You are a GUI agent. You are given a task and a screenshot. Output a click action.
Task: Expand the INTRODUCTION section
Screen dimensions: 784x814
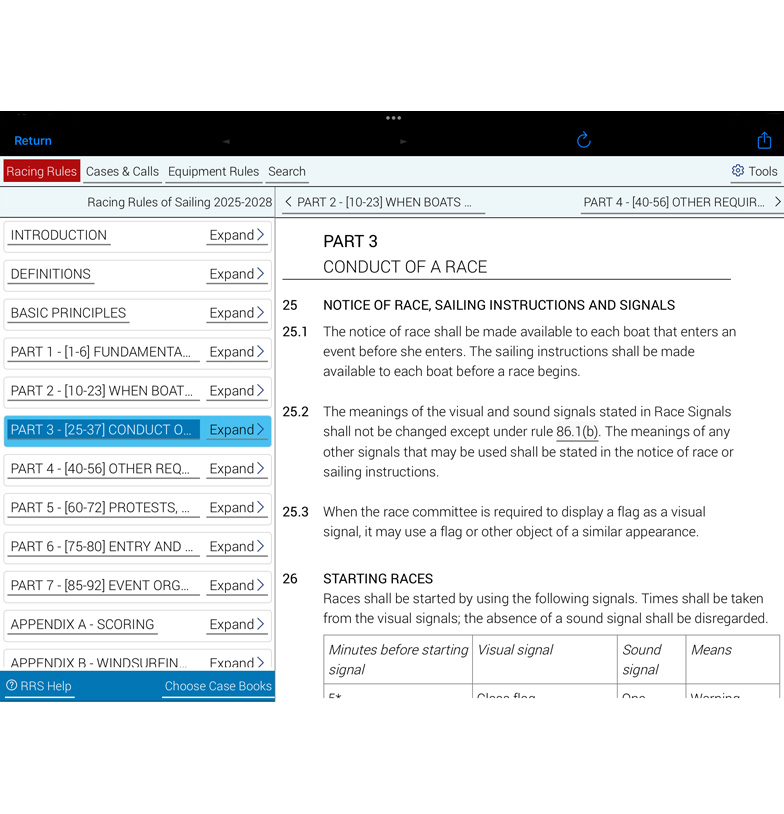(x=237, y=235)
